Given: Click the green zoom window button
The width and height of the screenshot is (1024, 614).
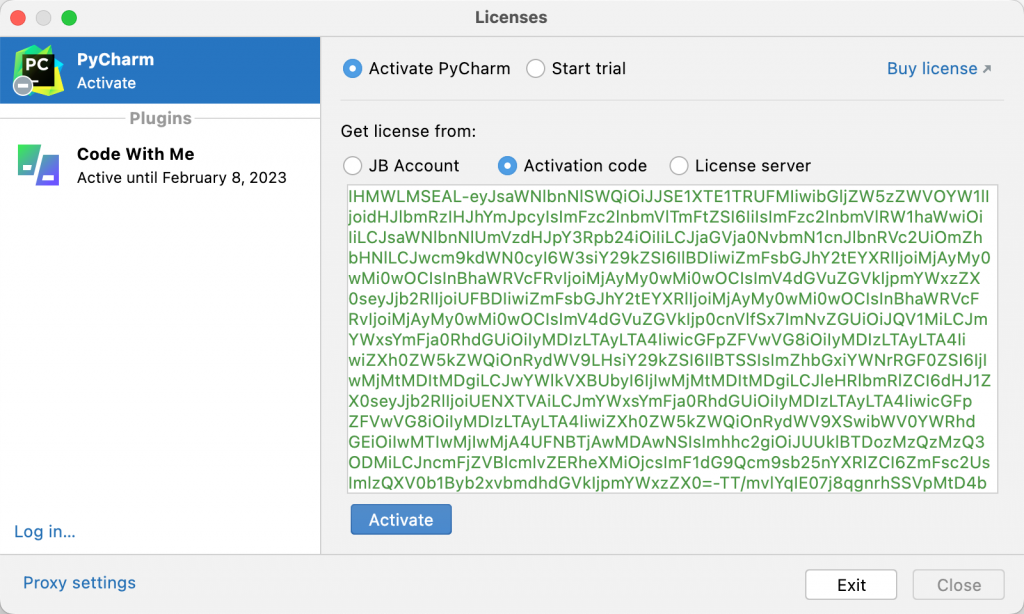Looking at the screenshot, I should tap(69, 18).
